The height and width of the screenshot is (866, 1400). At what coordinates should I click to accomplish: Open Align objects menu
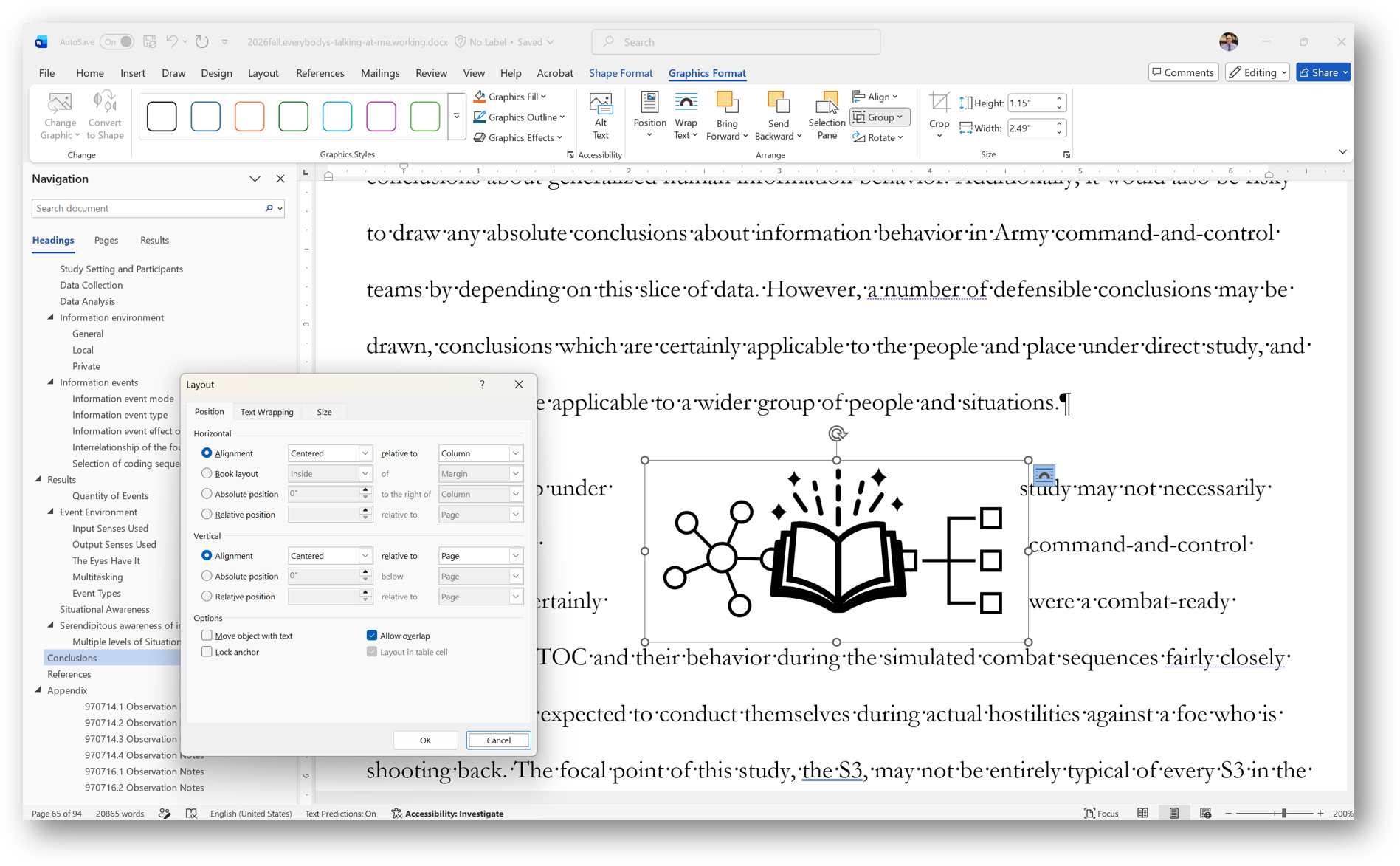(x=875, y=97)
